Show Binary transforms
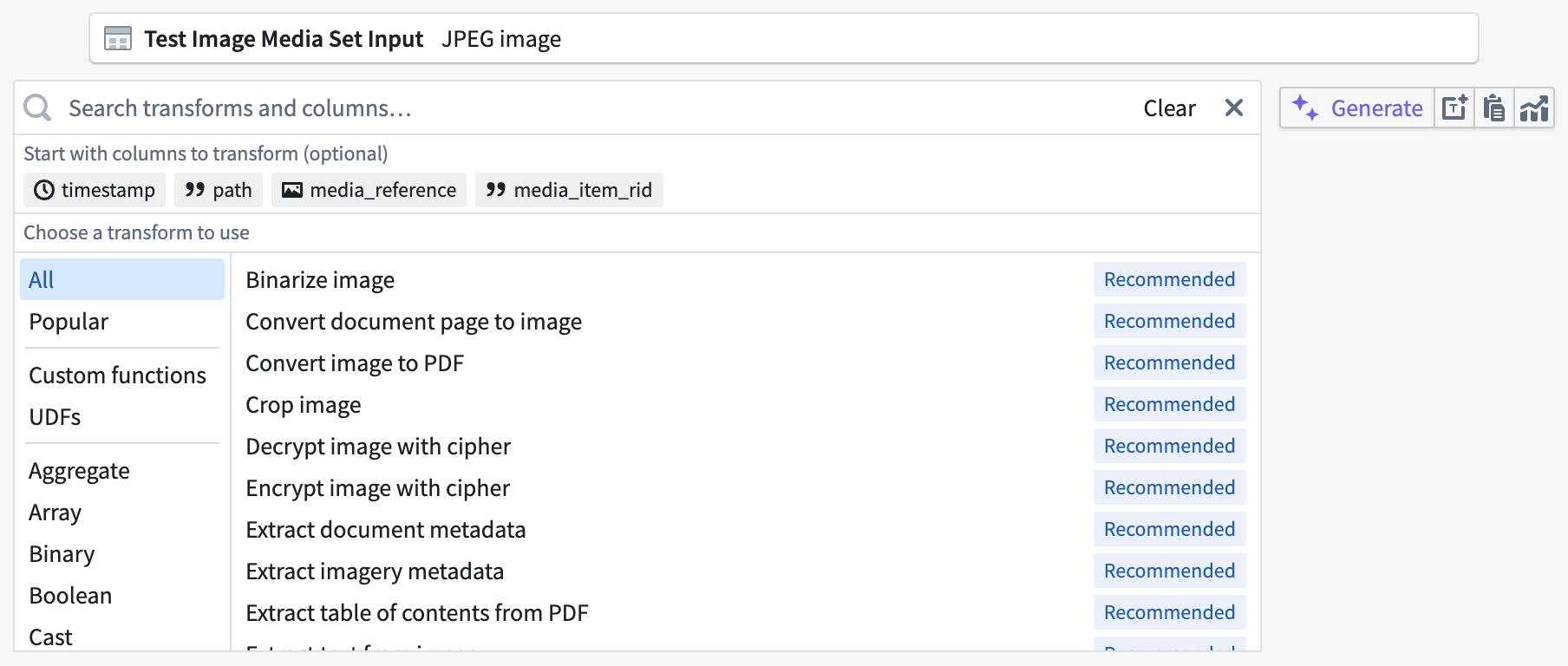 [x=122, y=553]
